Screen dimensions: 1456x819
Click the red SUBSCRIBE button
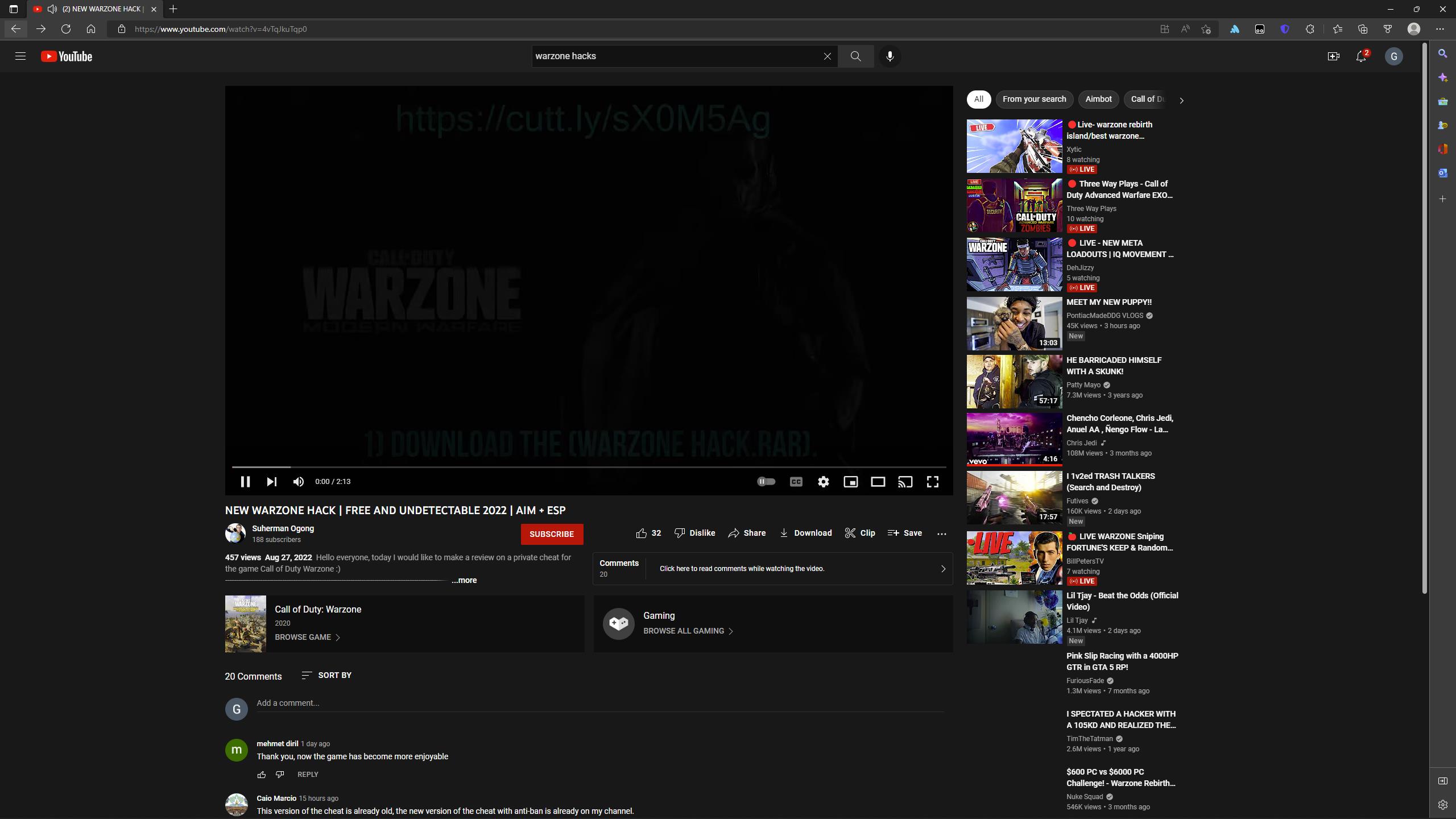tap(551, 534)
